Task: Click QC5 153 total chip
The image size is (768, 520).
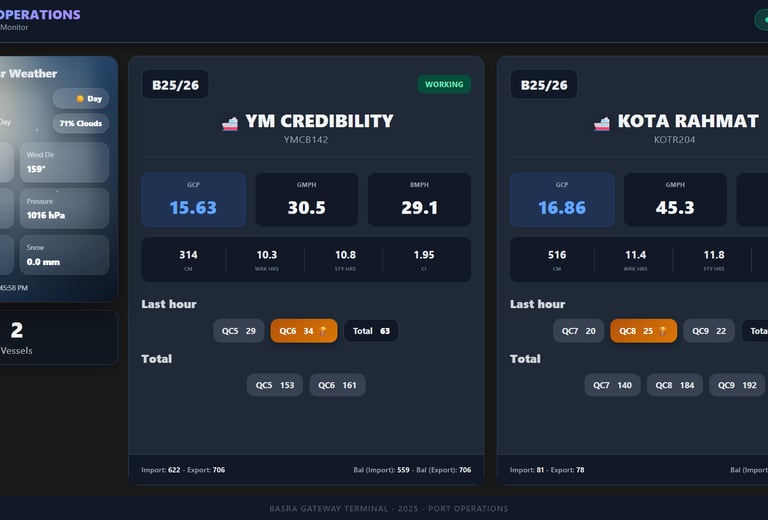Action: pyautogui.click(x=275, y=385)
